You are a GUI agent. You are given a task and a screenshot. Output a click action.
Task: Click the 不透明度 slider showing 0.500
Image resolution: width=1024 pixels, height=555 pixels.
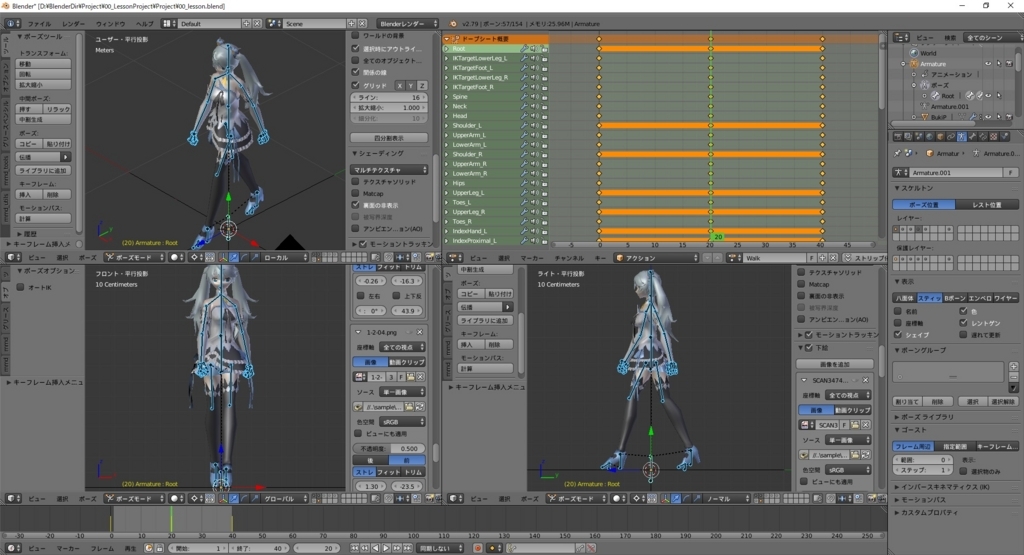388,448
